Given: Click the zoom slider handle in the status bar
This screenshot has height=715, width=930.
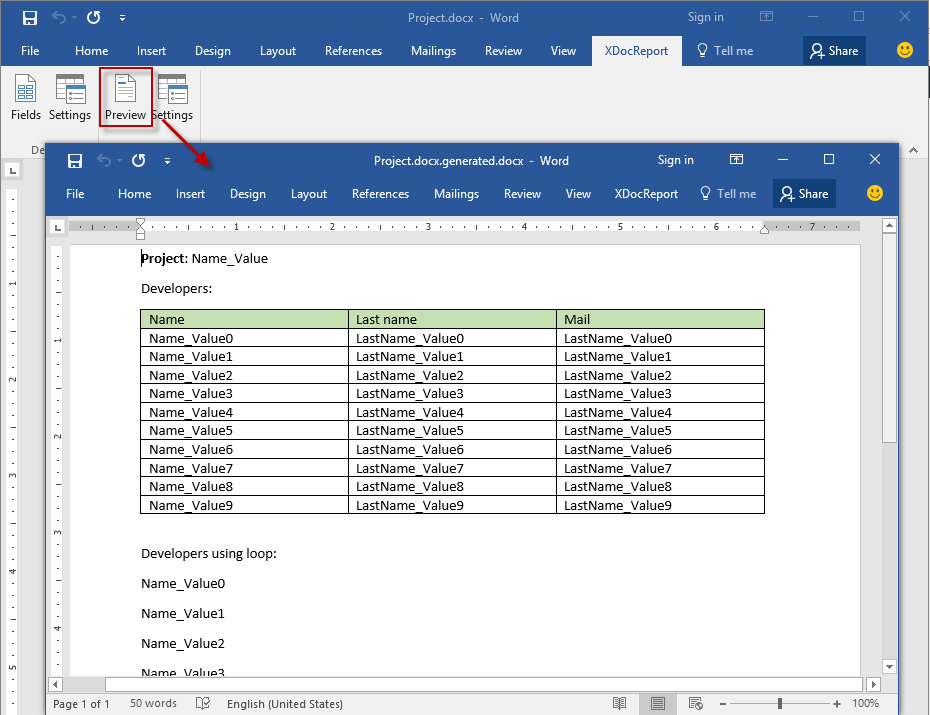Looking at the screenshot, I should 780,704.
